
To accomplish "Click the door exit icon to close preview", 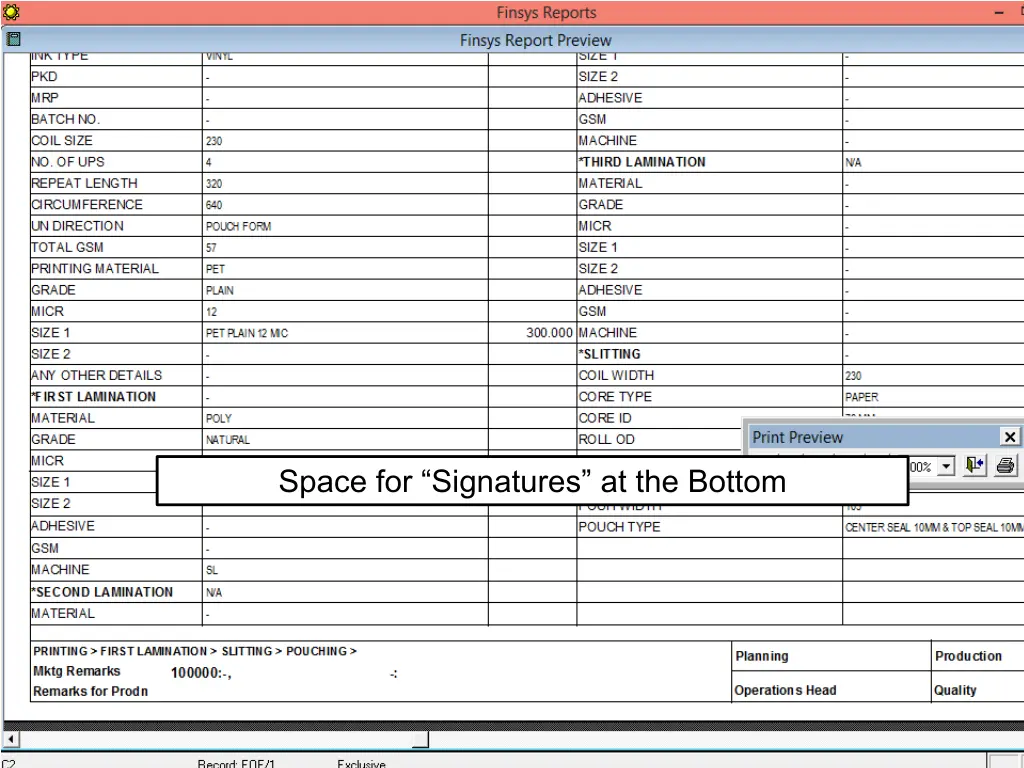I will coord(975,465).
